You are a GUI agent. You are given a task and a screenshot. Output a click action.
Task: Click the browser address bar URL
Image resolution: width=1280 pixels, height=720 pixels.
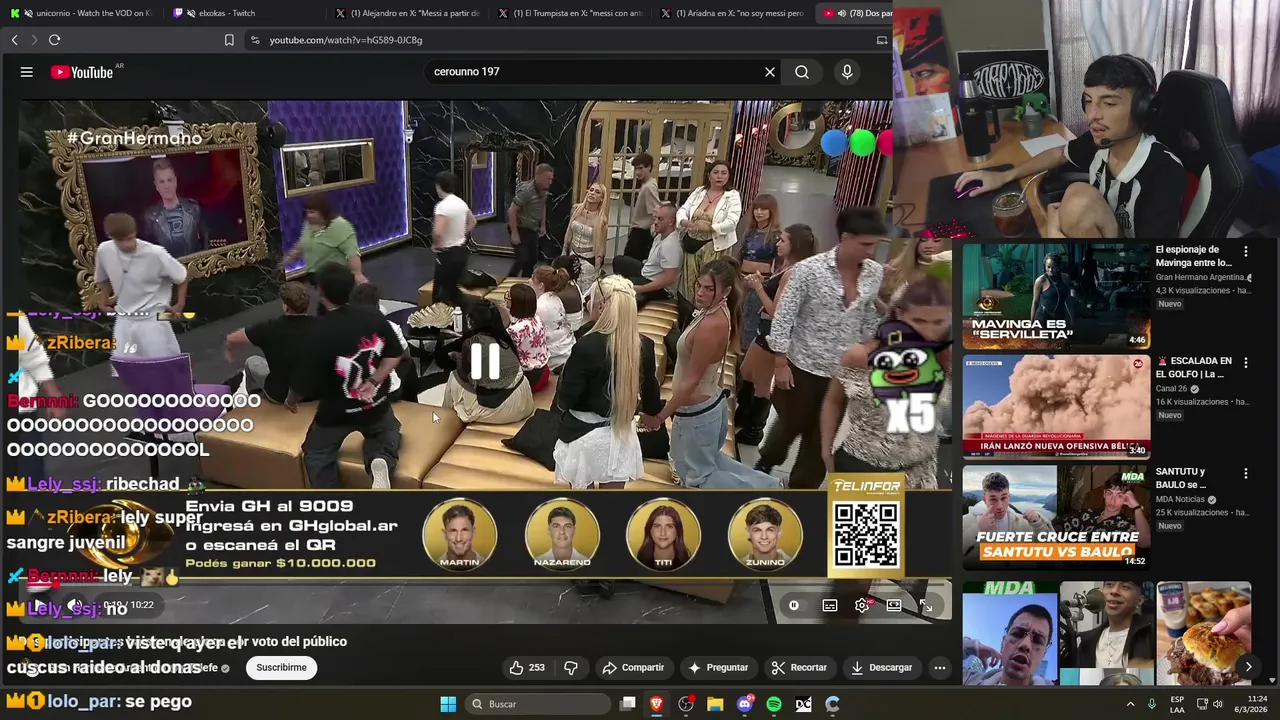click(x=345, y=40)
